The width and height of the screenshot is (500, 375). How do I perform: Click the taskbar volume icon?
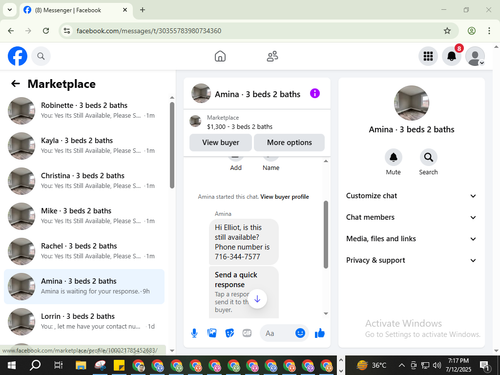click(x=437, y=366)
